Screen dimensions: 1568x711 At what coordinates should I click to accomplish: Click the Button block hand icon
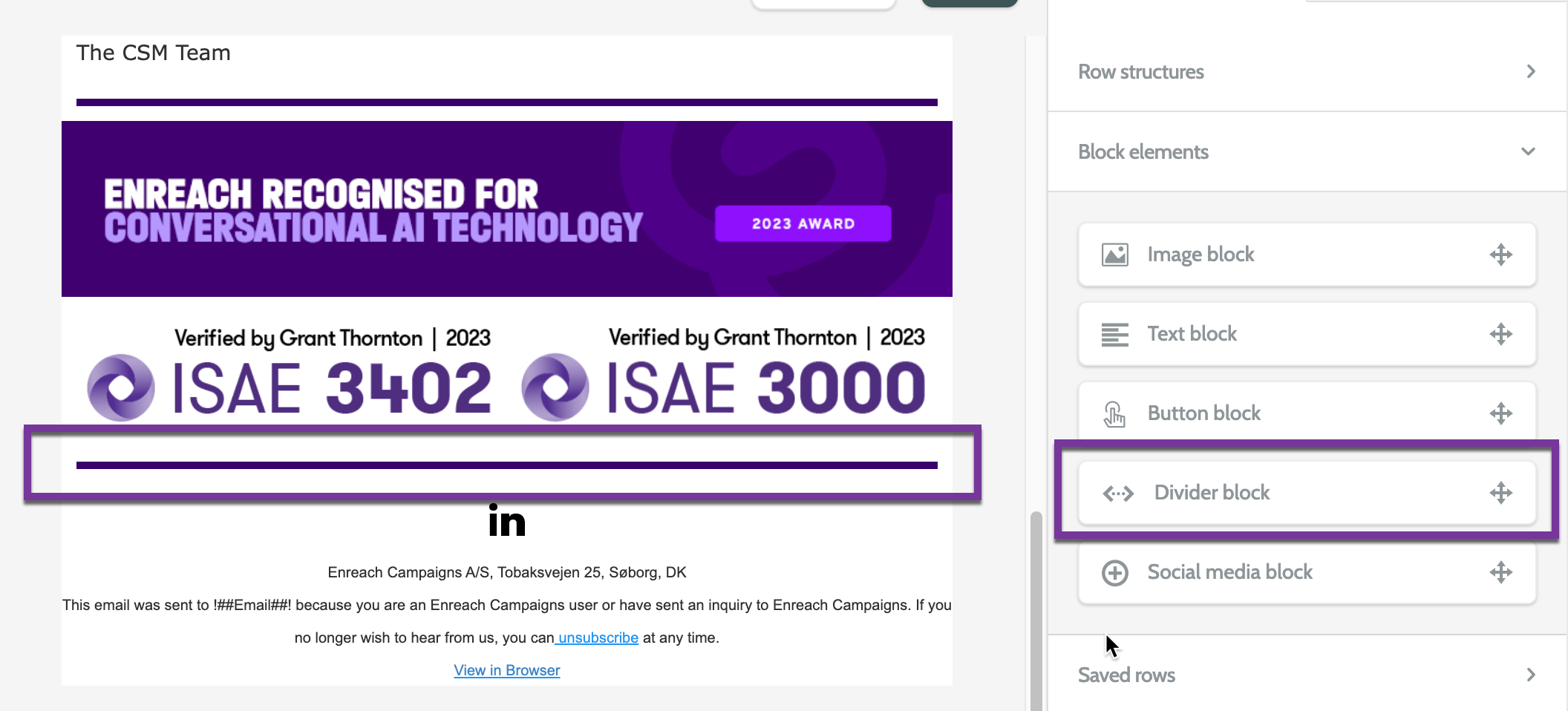tap(1114, 413)
